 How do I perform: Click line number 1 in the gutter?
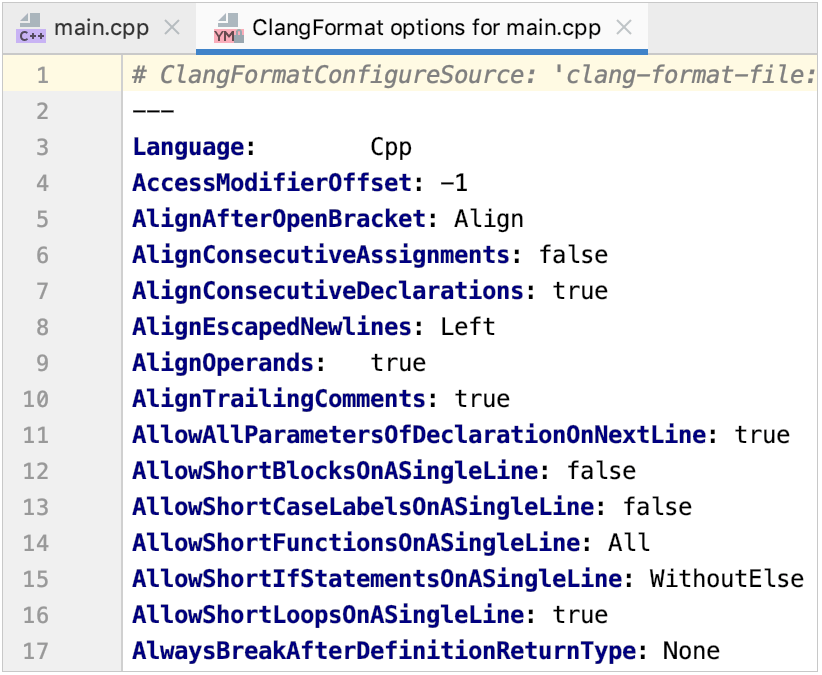click(x=40, y=74)
